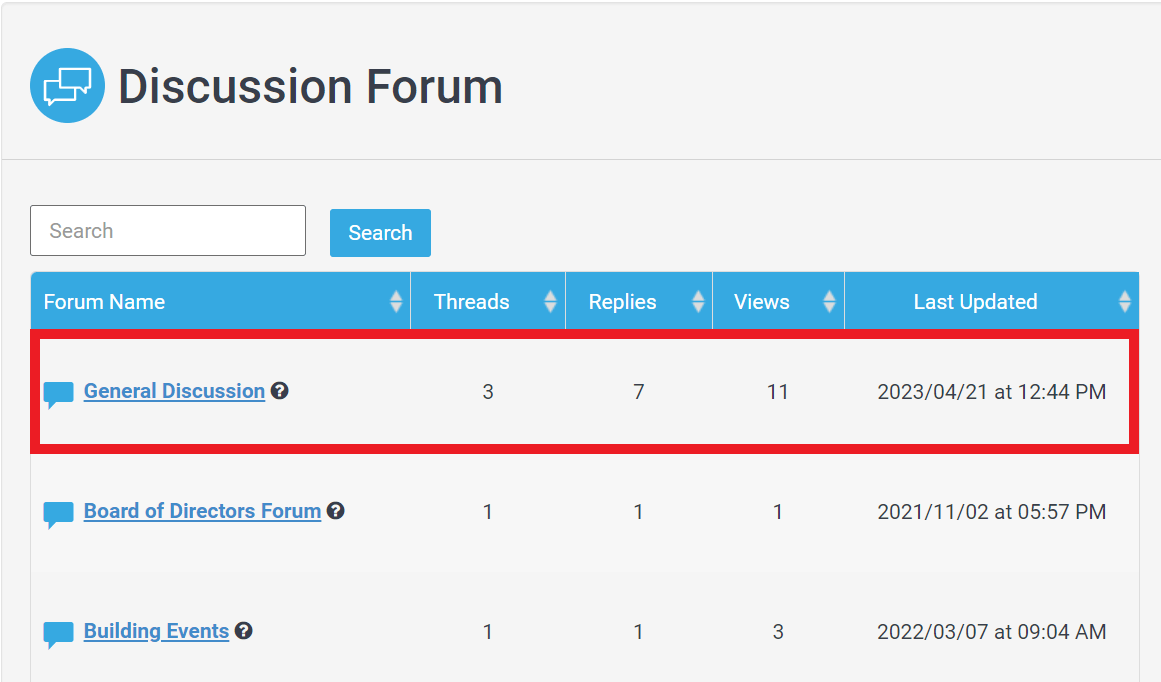Focus the Search text field

click(x=168, y=231)
